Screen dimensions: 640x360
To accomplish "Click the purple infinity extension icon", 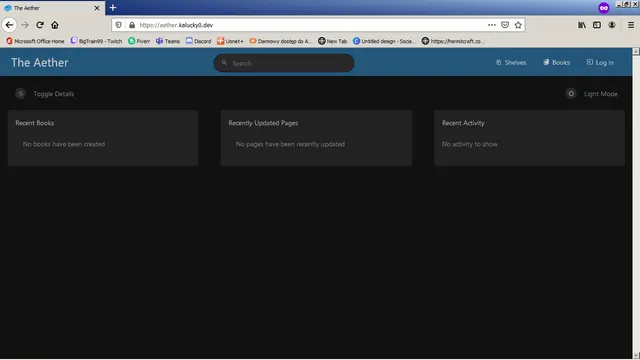I will click(604, 8).
